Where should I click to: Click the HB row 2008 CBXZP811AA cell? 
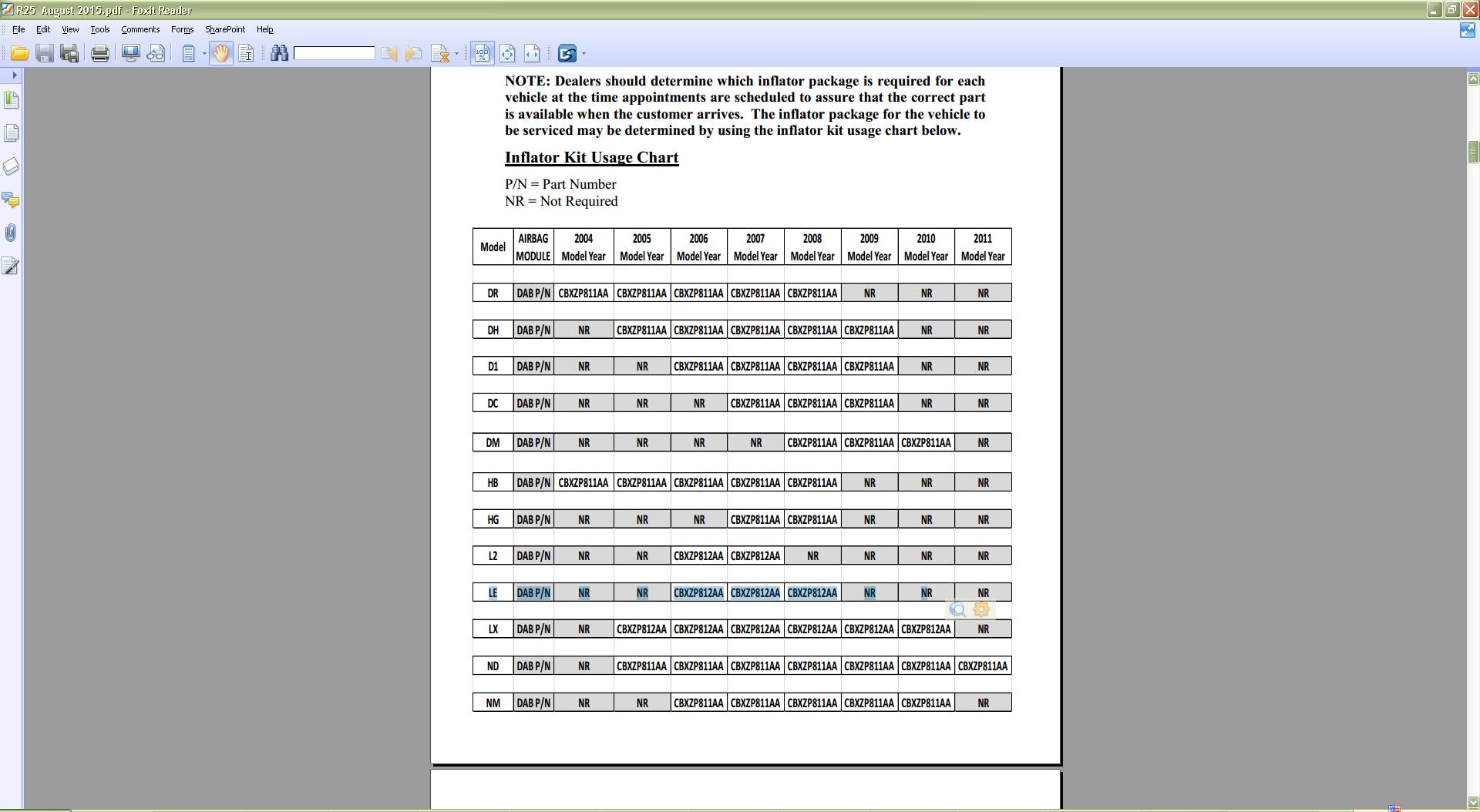pyautogui.click(x=812, y=482)
